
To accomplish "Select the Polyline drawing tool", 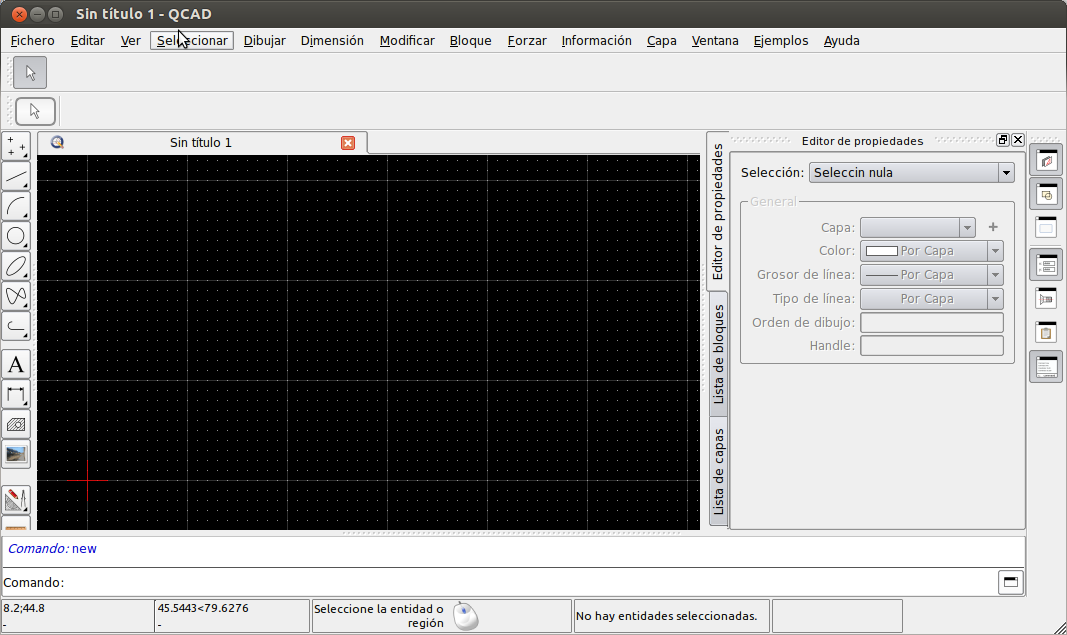I will 16,326.
